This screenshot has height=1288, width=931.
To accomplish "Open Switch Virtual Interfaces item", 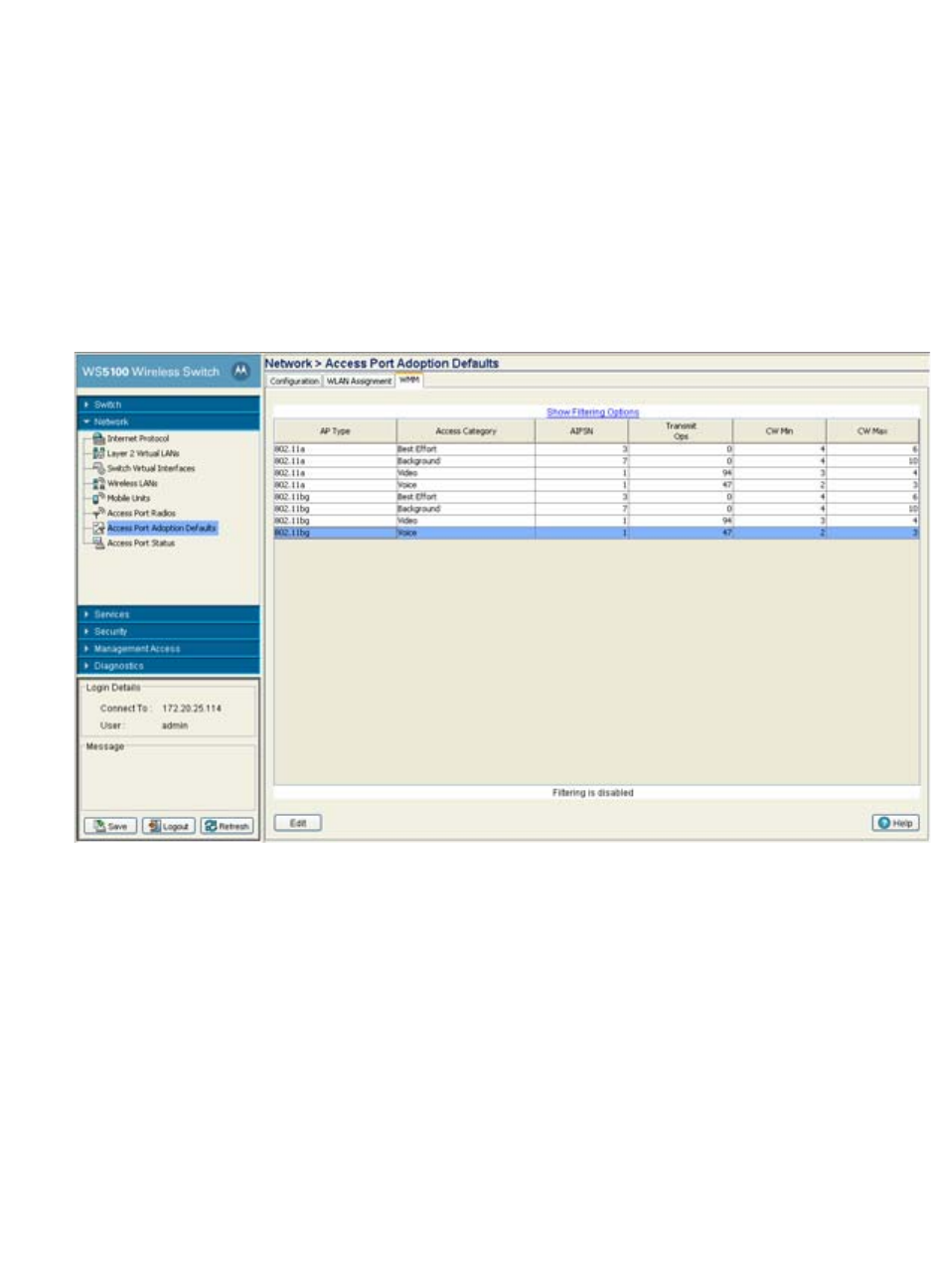I will (151, 468).
